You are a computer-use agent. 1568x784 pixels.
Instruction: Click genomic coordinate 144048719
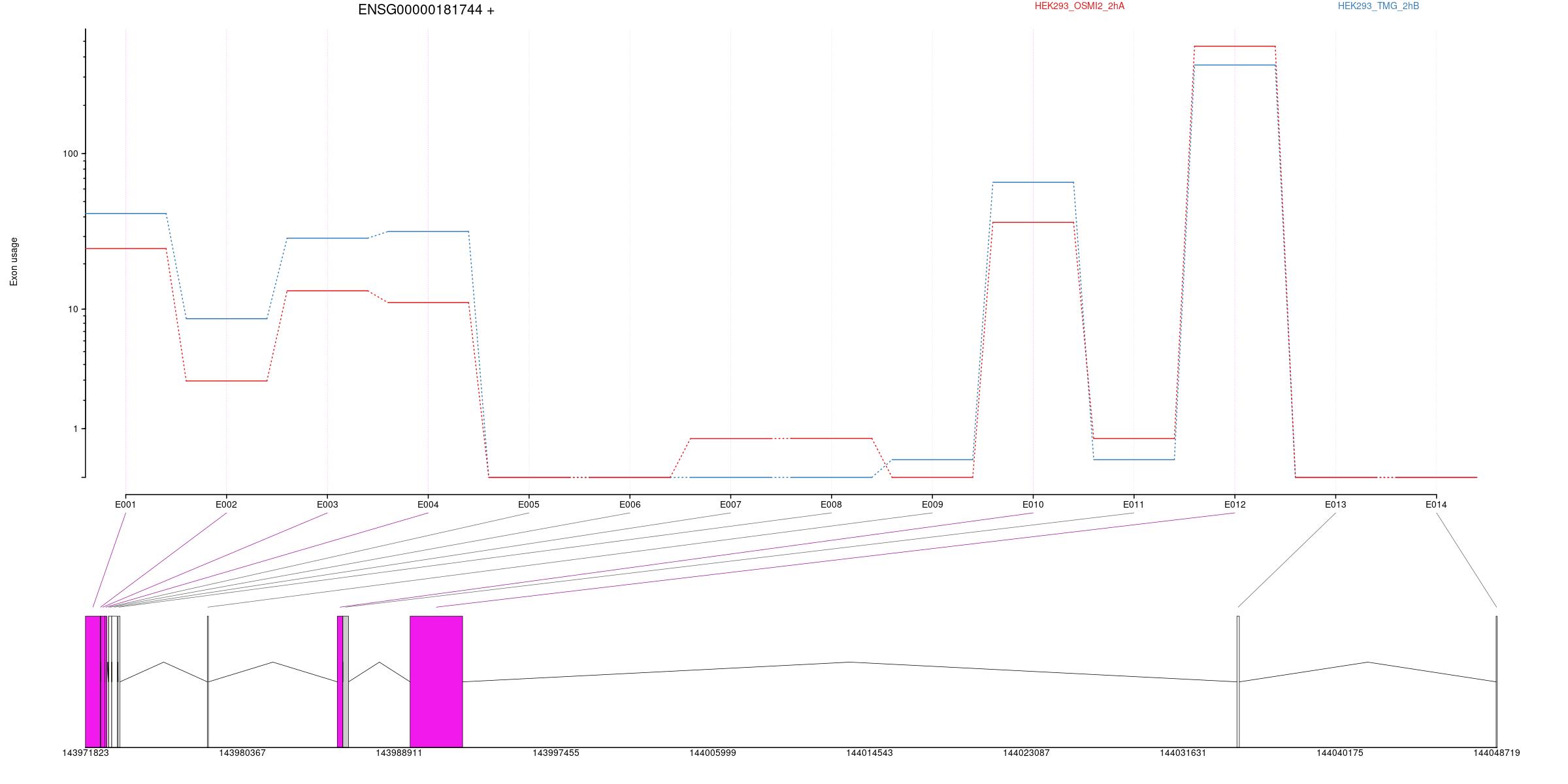(1497, 753)
